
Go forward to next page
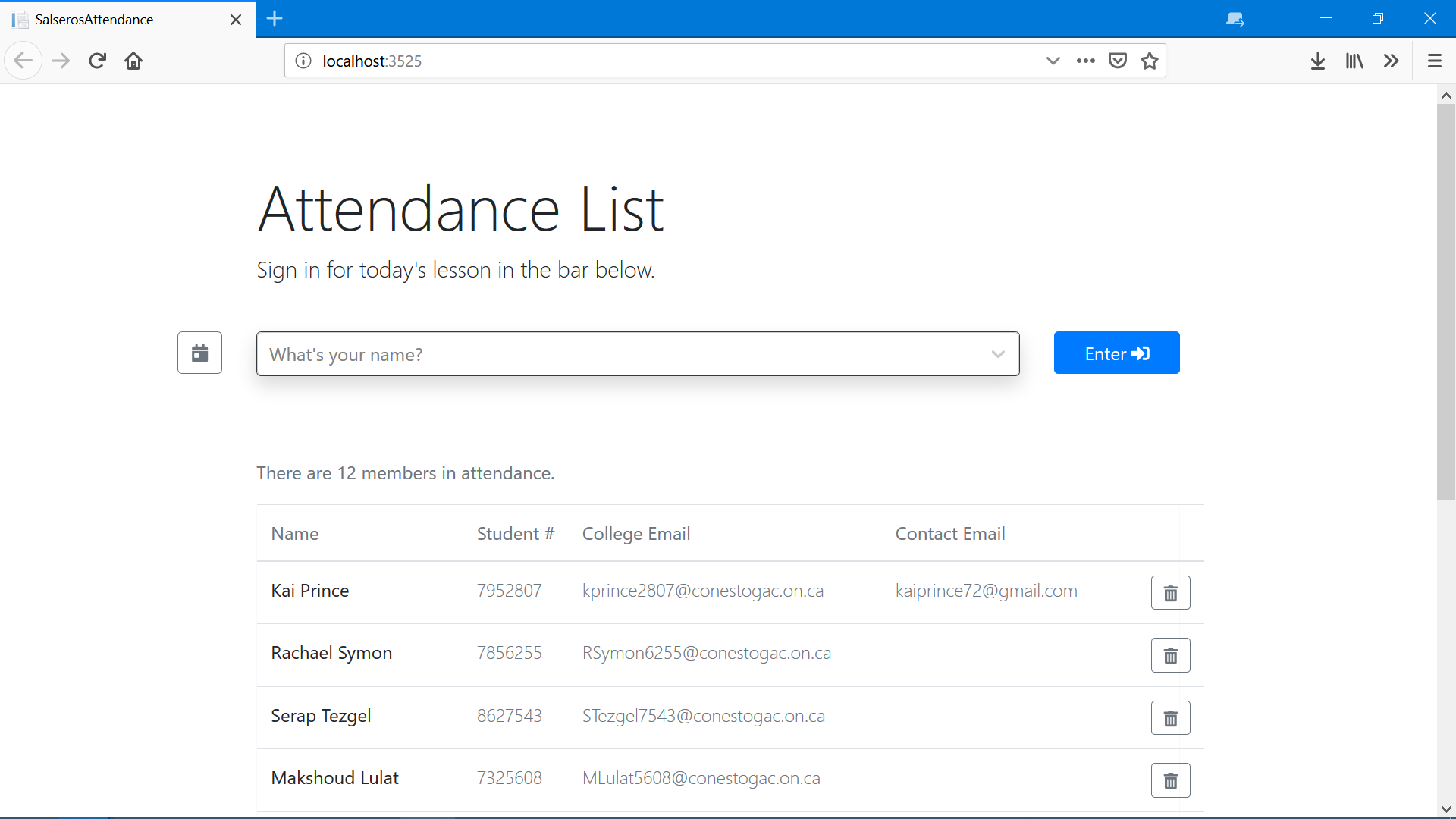pyautogui.click(x=61, y=61)
